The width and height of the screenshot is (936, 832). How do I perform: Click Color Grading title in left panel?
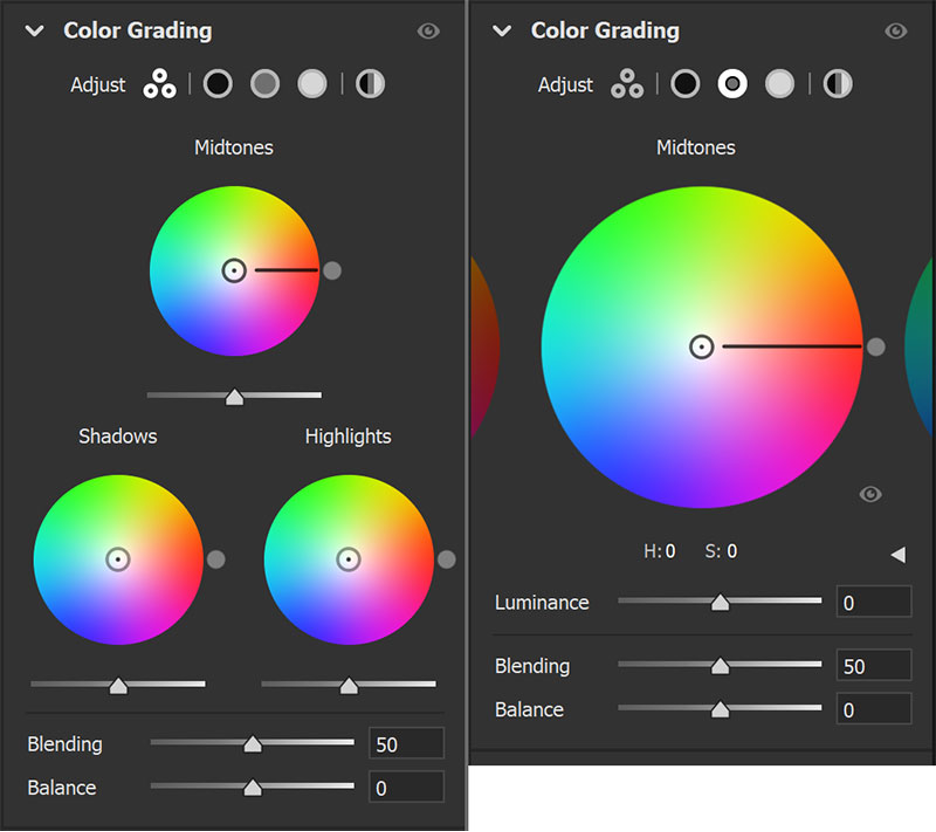[138, 31]
